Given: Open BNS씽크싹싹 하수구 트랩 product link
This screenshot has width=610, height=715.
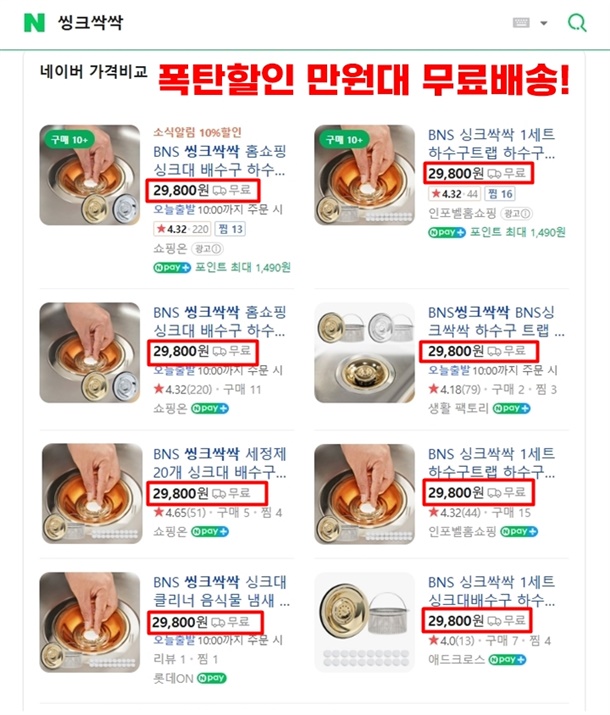Looking at the screenshot, I should tap(496, 321).
